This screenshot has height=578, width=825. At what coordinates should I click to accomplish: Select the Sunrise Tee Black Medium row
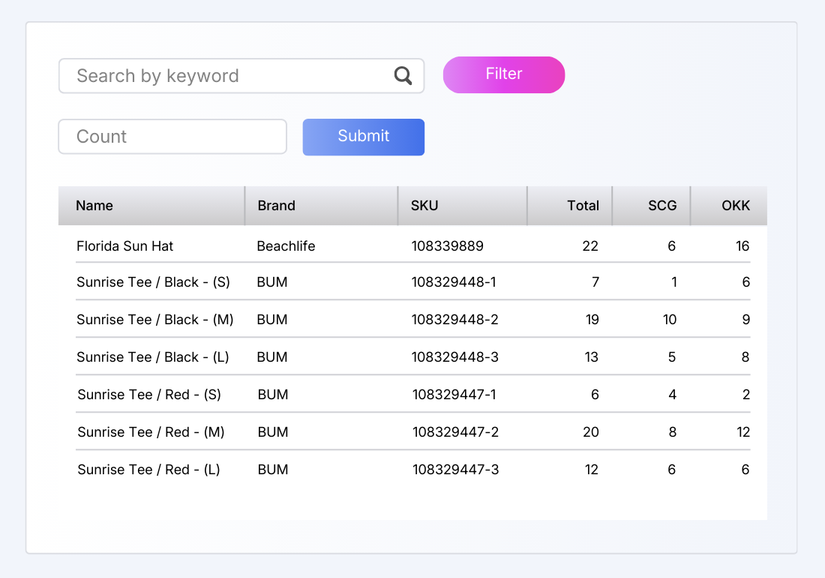[x=300, y=319]
